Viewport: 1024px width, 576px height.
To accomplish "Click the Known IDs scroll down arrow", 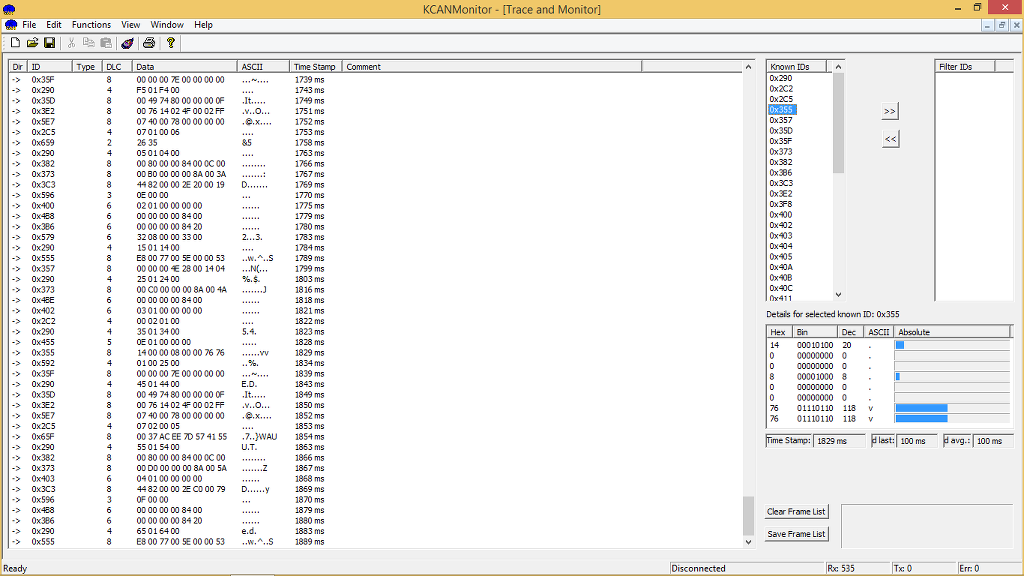I will (839, 295).
